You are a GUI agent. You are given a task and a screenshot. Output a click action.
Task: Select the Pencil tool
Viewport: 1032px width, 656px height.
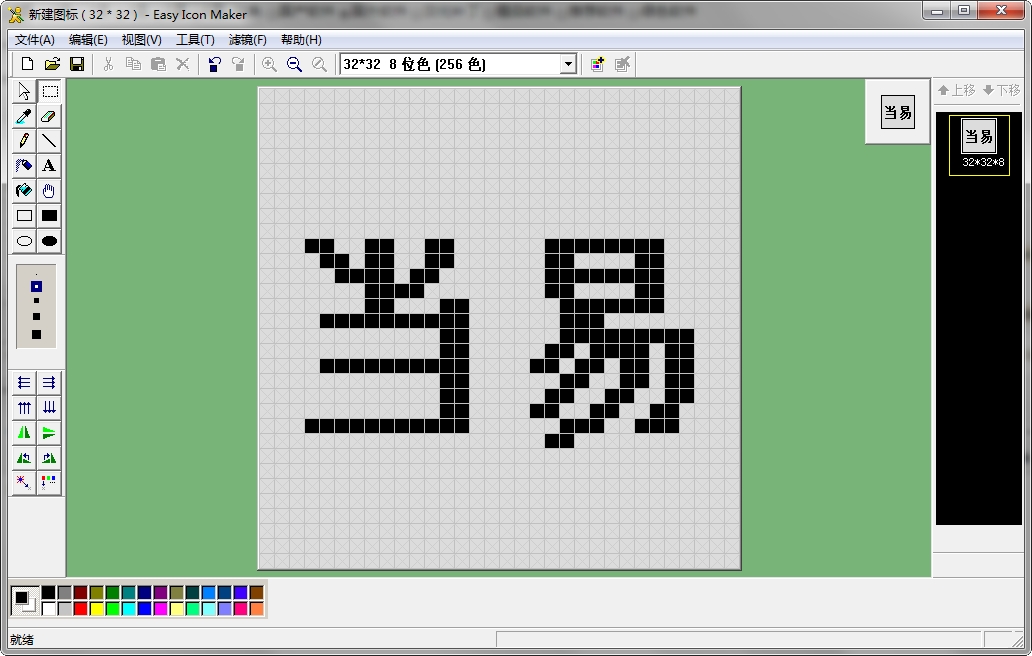pos(22,140)
